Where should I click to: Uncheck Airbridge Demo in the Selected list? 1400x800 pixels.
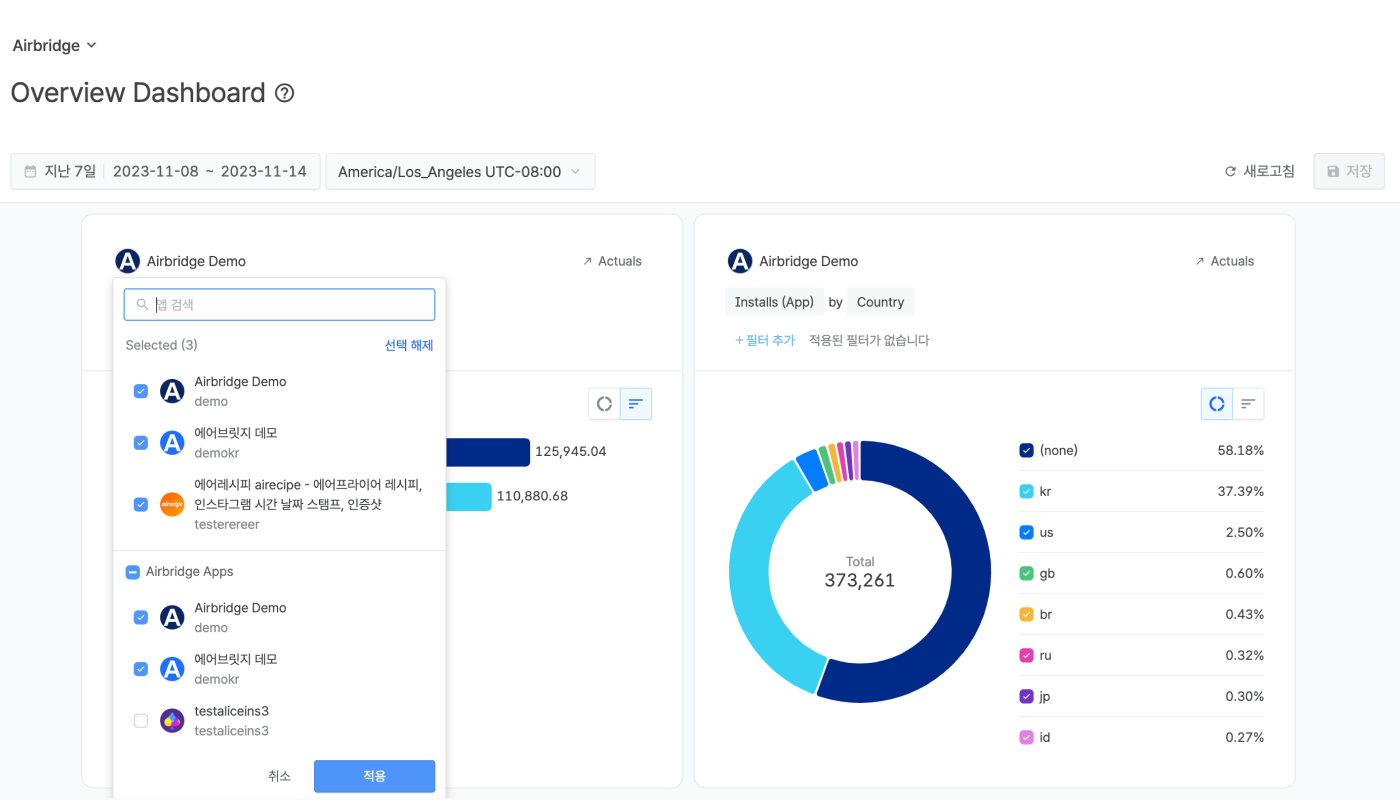pyautogui.click(x=141, y=391)
